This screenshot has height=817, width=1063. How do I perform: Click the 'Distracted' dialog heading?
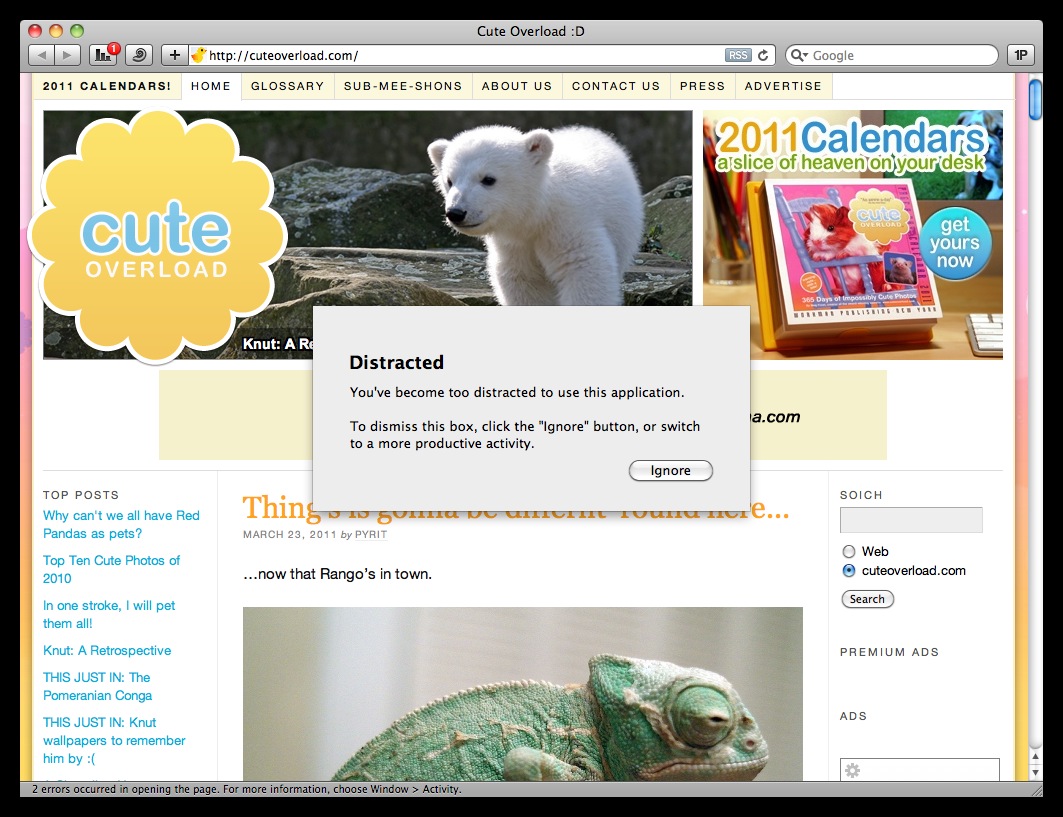point(397,363)
